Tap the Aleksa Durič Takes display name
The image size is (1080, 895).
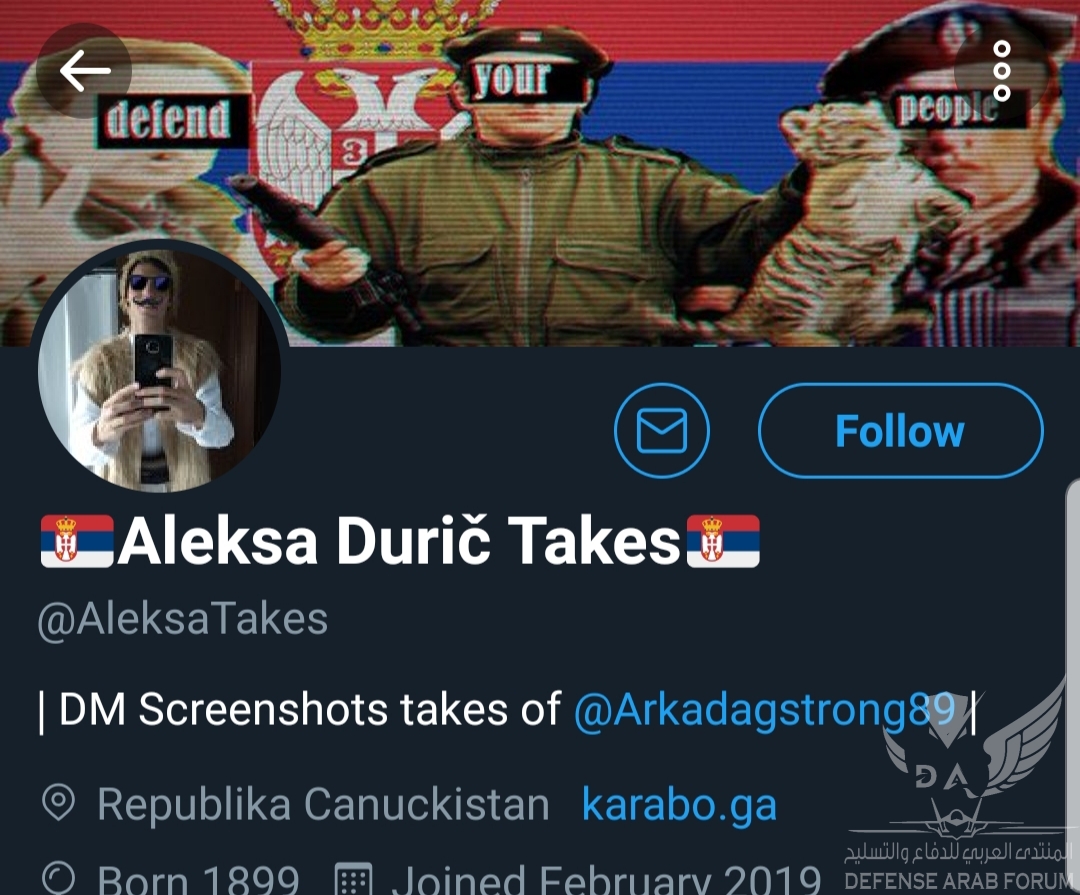pyautogui.click(x=399, y=541)
